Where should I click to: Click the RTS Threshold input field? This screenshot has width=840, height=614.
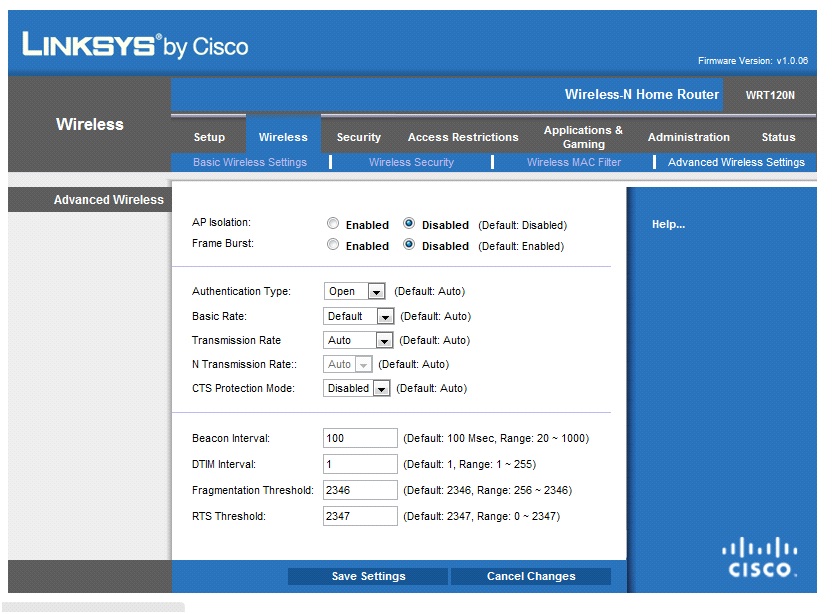pos(360,516)
